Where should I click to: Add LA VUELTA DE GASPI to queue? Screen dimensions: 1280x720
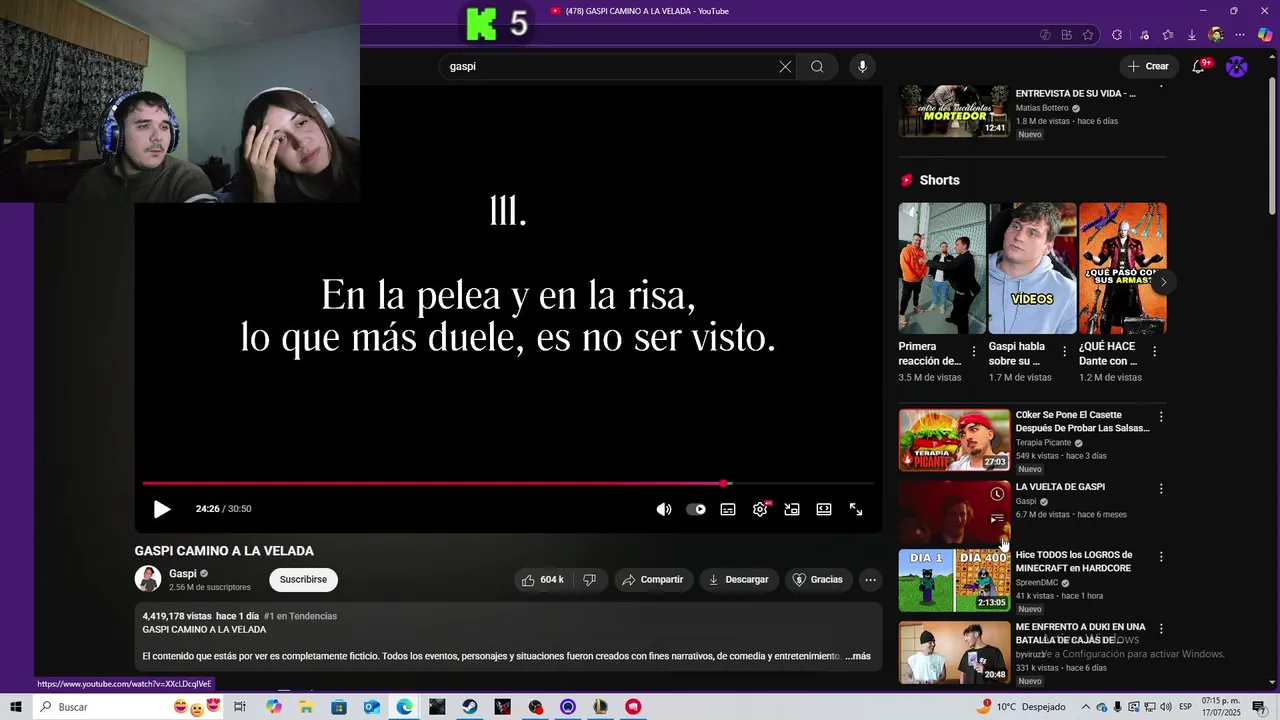(x=997, y=518)
